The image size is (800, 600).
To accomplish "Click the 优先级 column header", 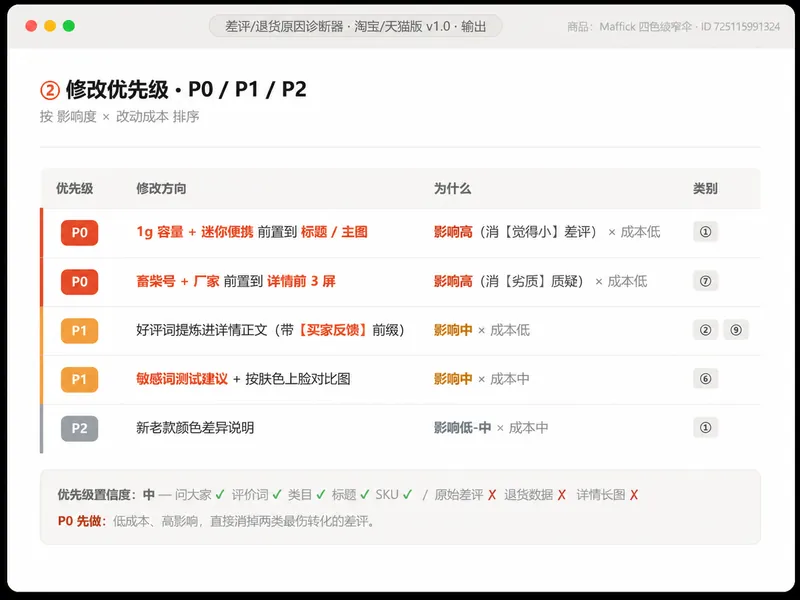I will point(74,189).
